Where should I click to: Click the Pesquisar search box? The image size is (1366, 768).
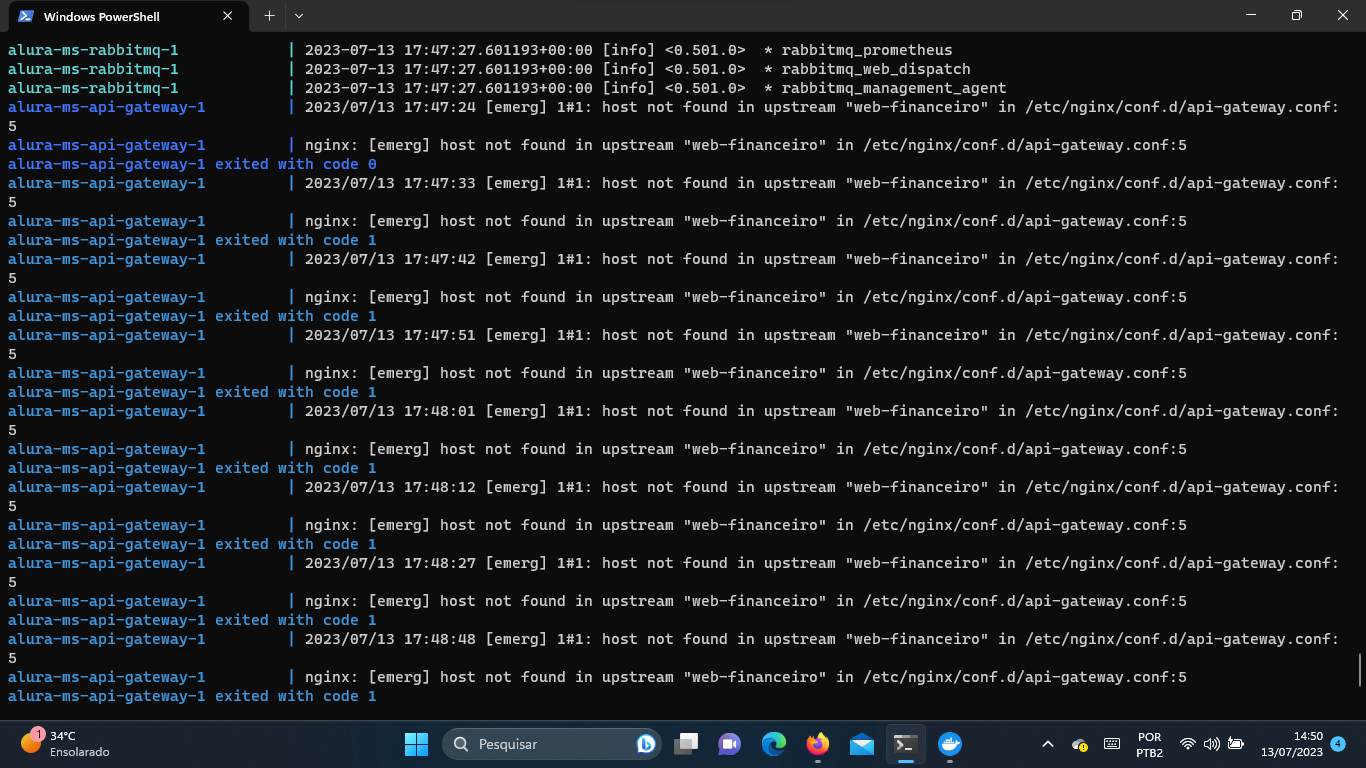pos(551,744)
